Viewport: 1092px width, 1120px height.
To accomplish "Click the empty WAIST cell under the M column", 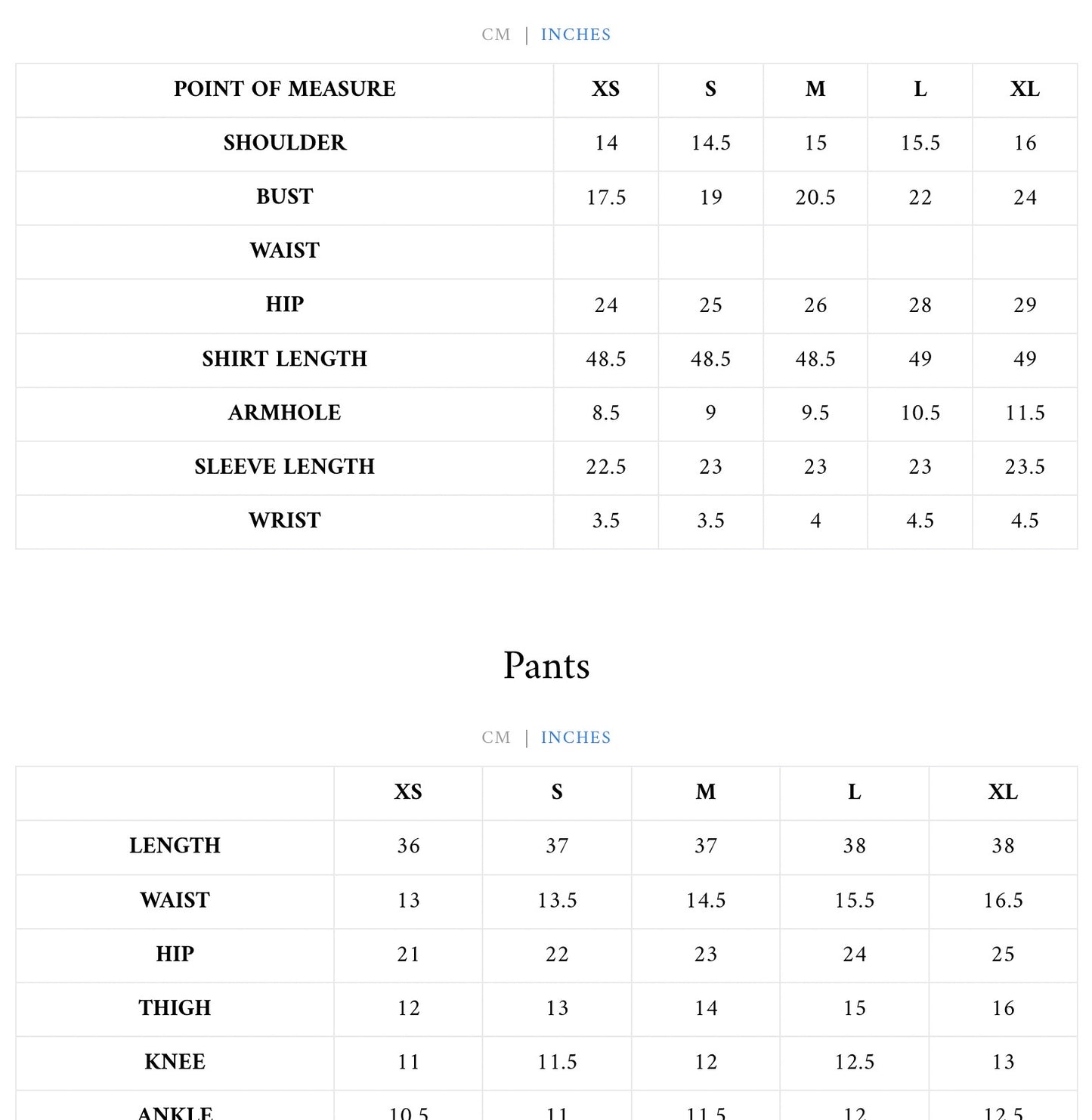I will click(815, 251).
